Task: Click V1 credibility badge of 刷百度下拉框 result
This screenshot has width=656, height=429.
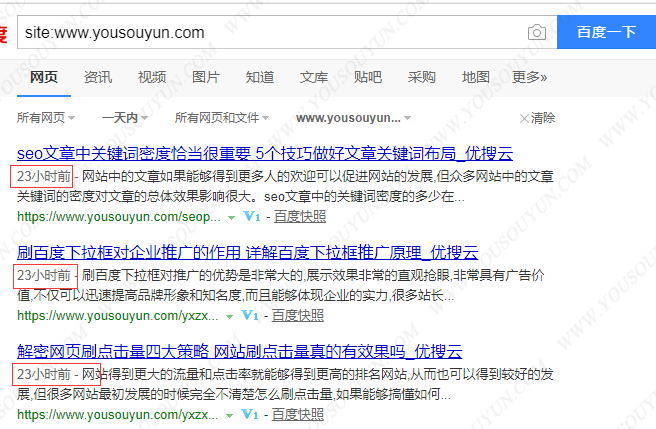Action: (250, 315)
